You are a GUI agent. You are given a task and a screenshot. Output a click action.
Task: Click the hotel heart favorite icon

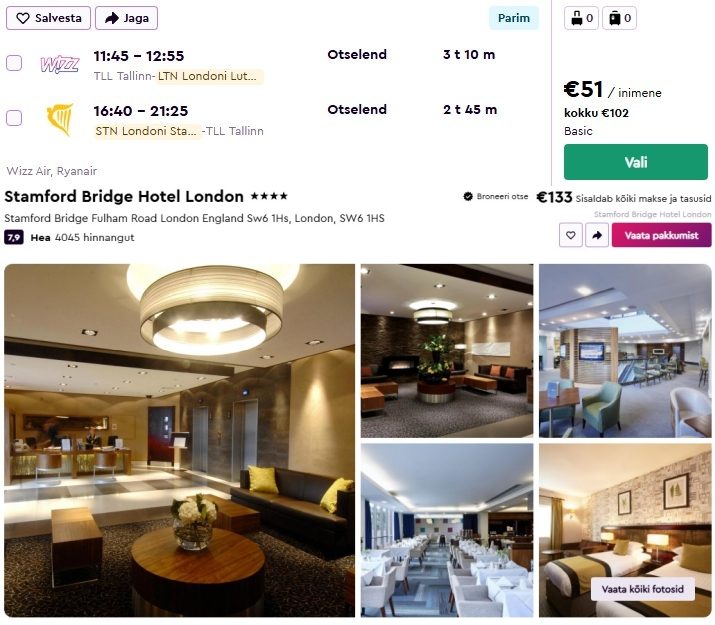point(570,235)
